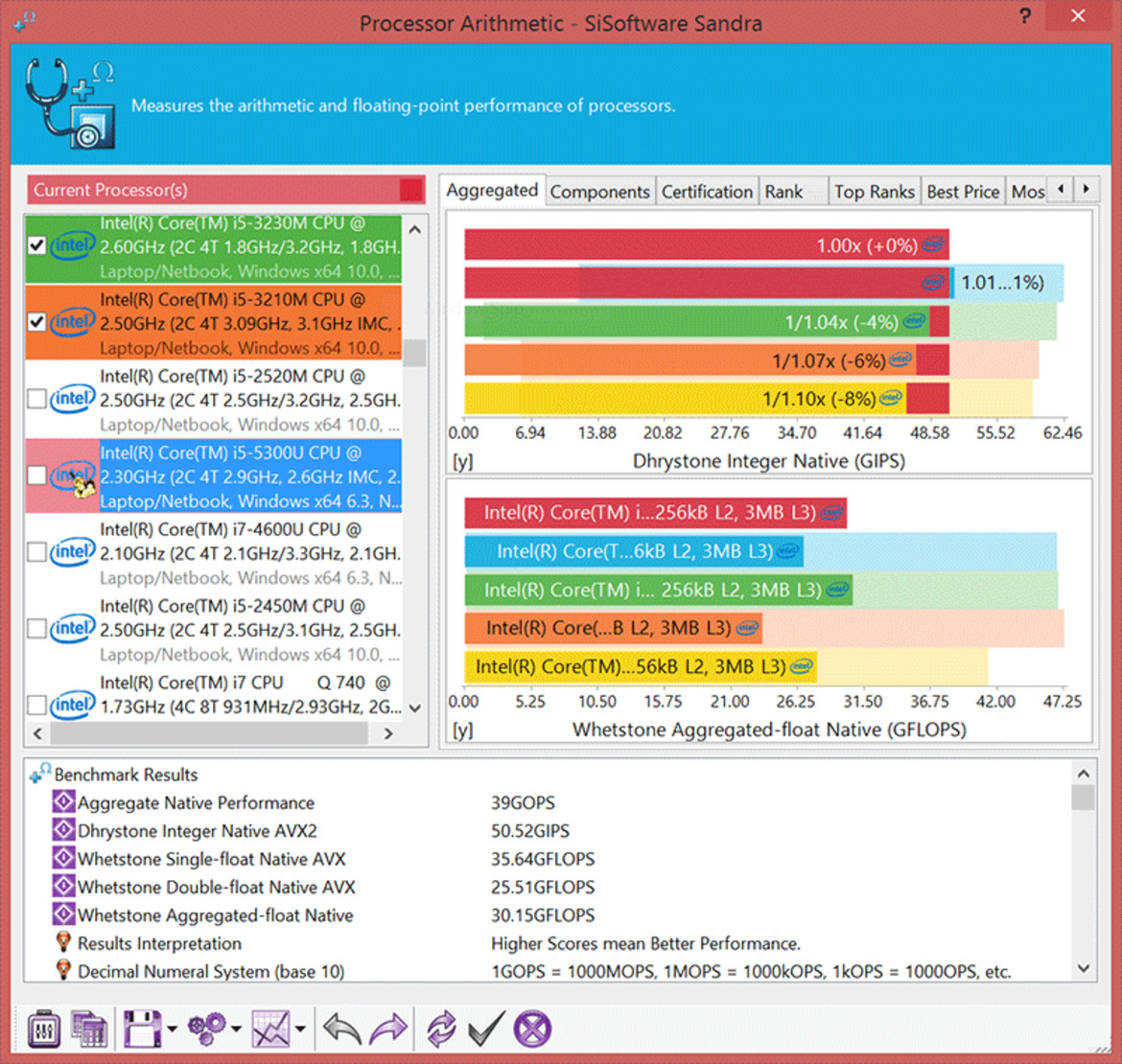
Task: Open benchmark options clipboard icon in bottom toolbar
Action: [x=44, y=1029]
